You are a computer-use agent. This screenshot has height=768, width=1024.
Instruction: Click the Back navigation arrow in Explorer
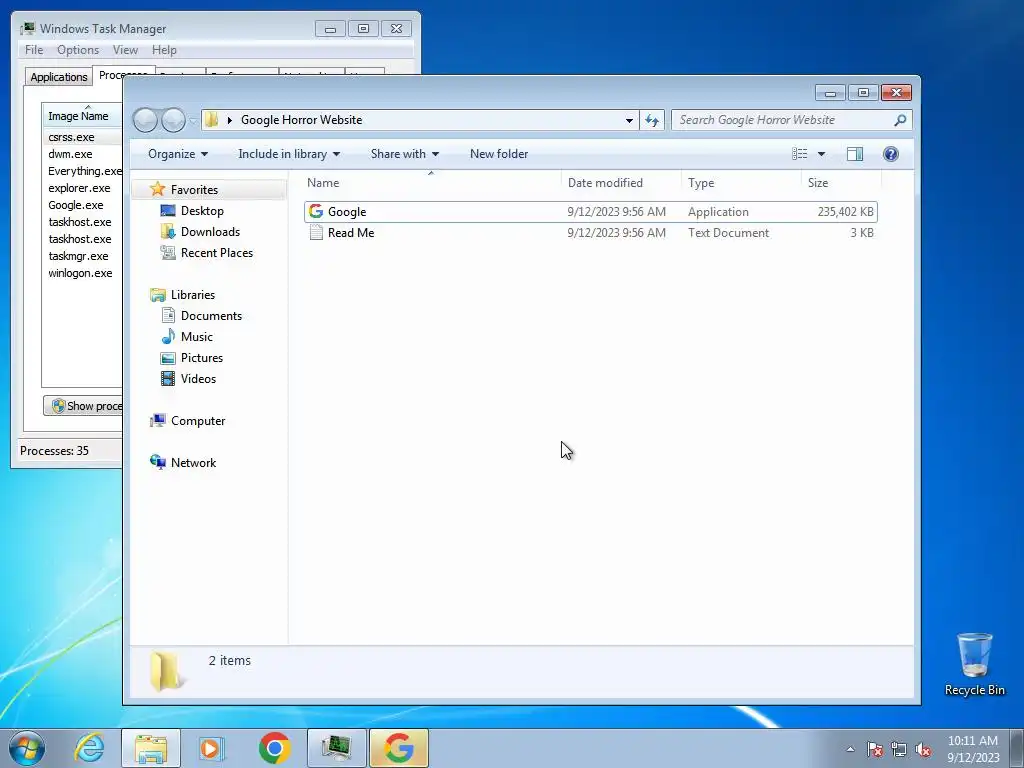tap(145, 120)
